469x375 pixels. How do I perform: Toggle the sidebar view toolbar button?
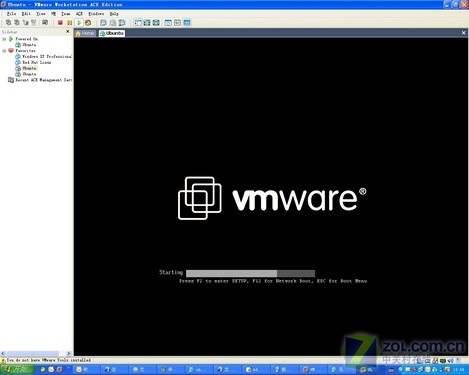click(138, 23)
